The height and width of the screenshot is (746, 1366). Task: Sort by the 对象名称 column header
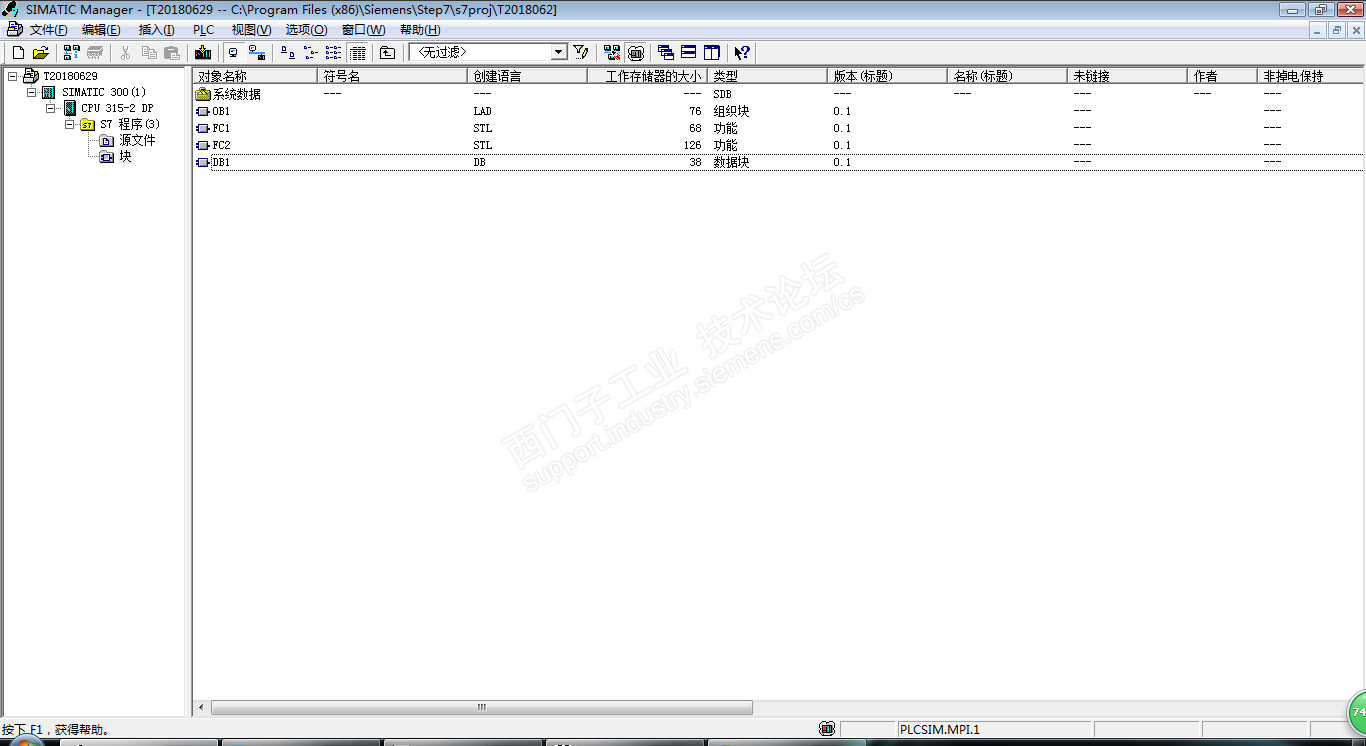click(255, 76)
